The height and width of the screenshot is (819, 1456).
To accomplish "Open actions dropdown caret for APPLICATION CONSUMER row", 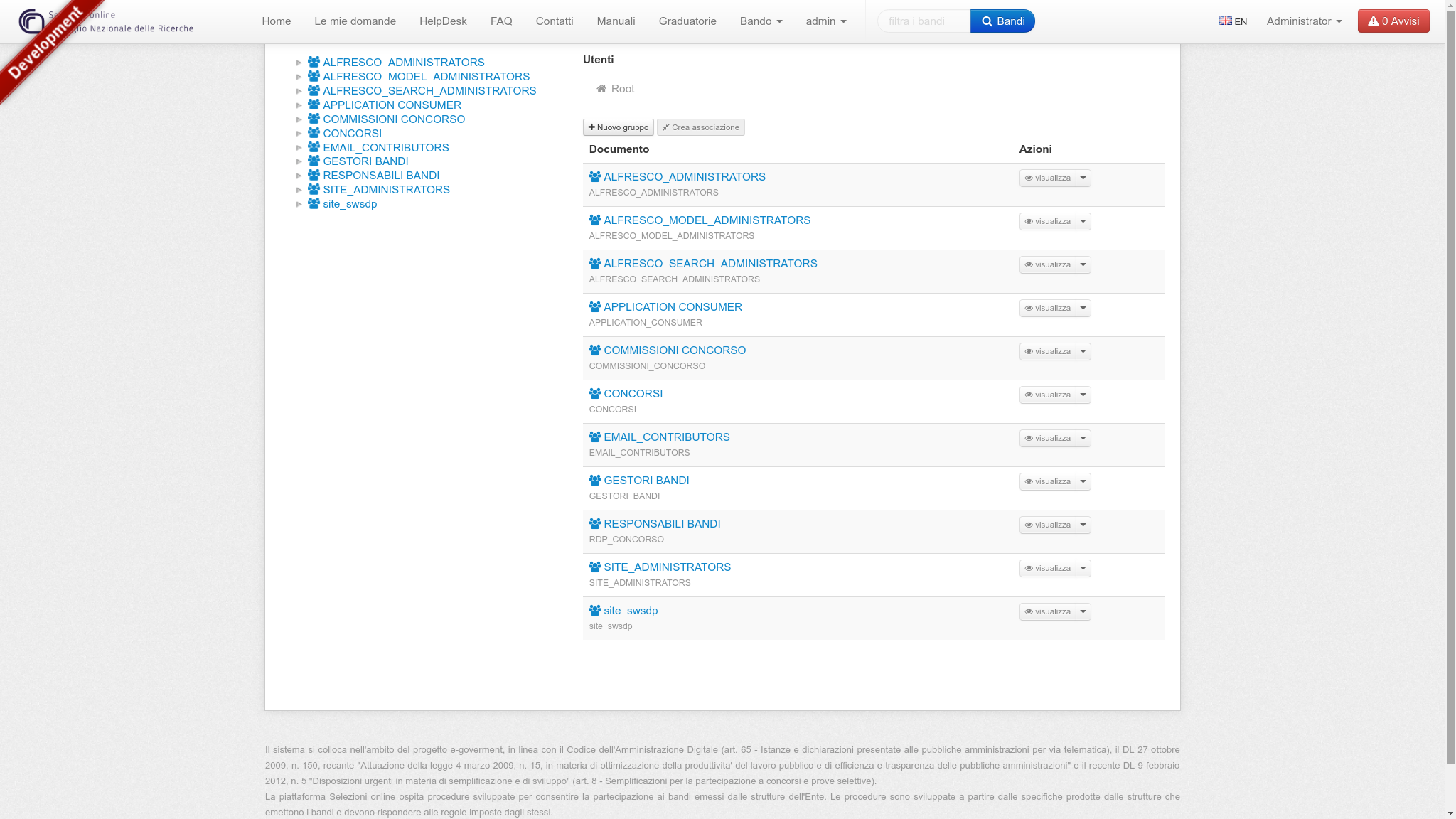I will point(1083,308).
